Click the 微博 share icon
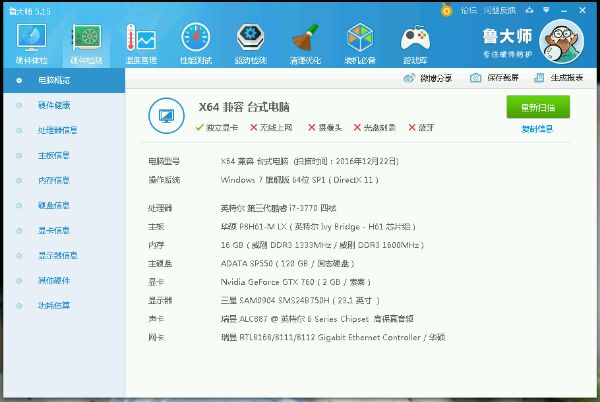The width and height of the screenshot is (600, 402). 409,78
